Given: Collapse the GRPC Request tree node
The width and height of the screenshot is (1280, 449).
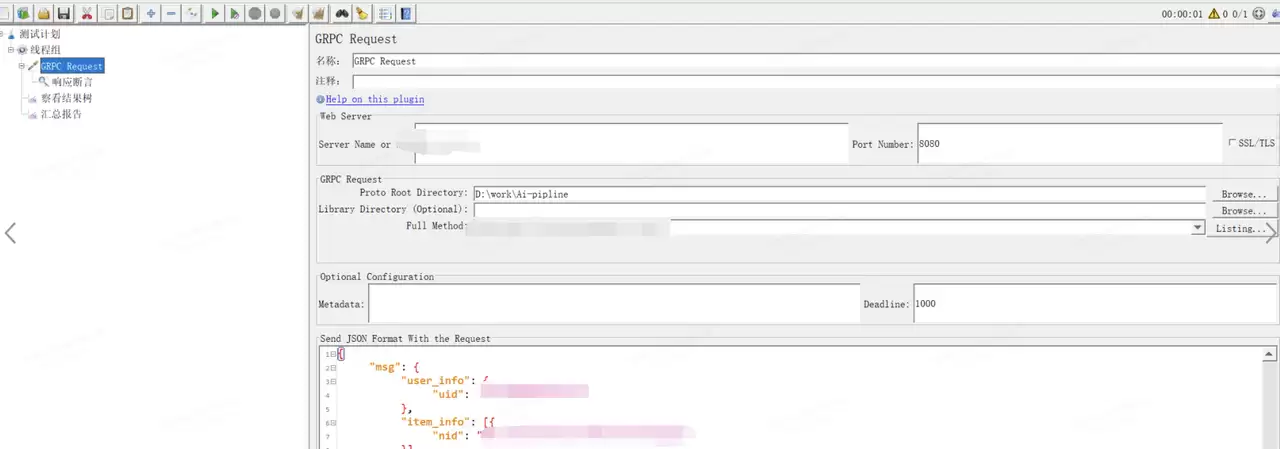Looking at the screenshot, I should coord(21,66).
